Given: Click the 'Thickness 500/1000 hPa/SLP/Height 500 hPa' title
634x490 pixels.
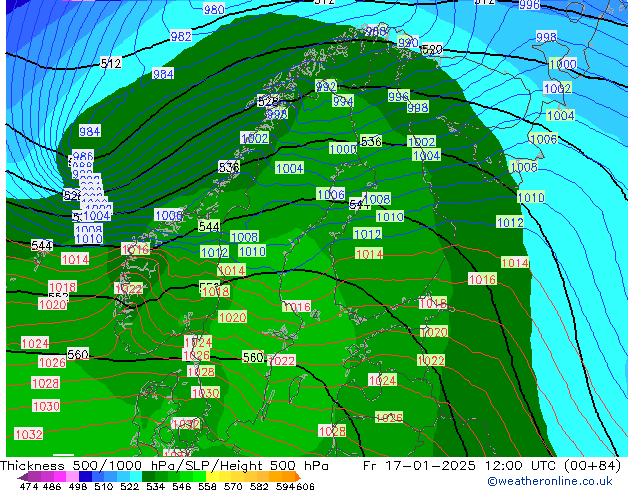Looking at the screenshot, I should (x=164, y=466).
